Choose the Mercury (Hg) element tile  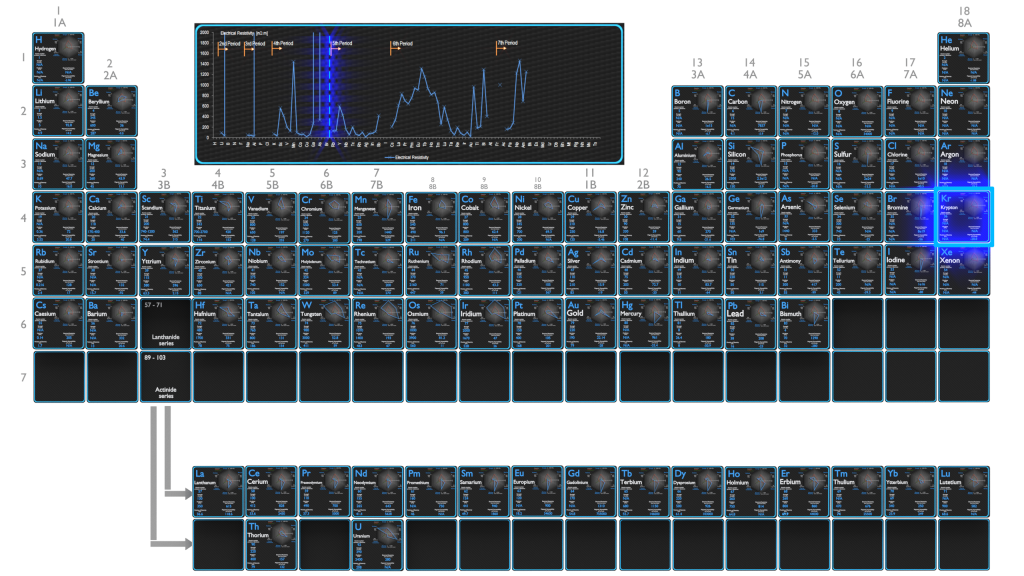coord(644,323)
